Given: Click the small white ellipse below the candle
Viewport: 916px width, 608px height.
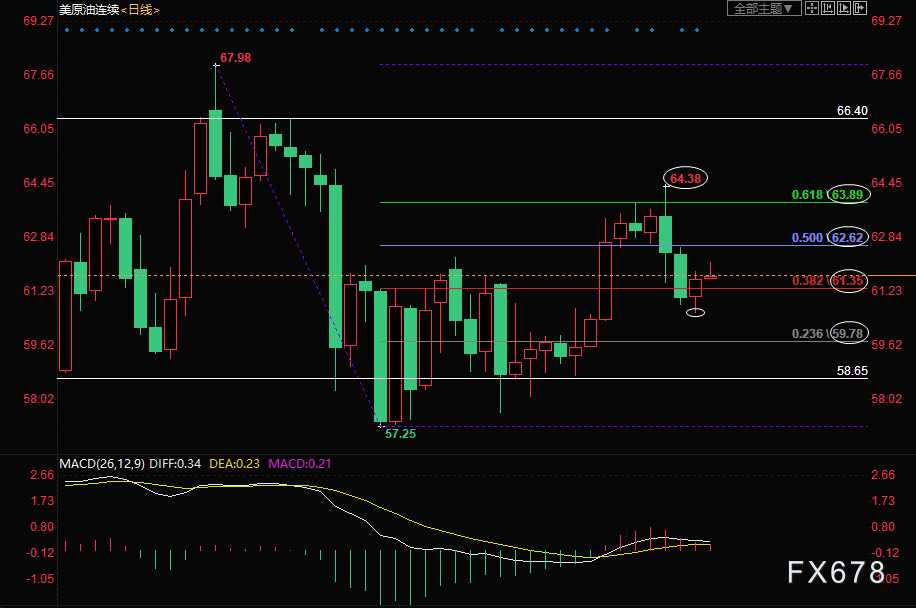Looking at the screenshot, I should coord(695,313).
